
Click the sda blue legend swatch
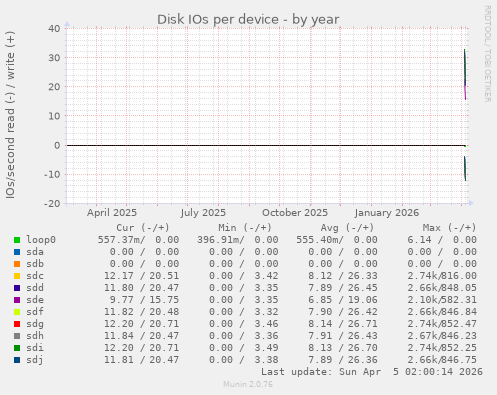pyautogui.click(x=17, y=252)
